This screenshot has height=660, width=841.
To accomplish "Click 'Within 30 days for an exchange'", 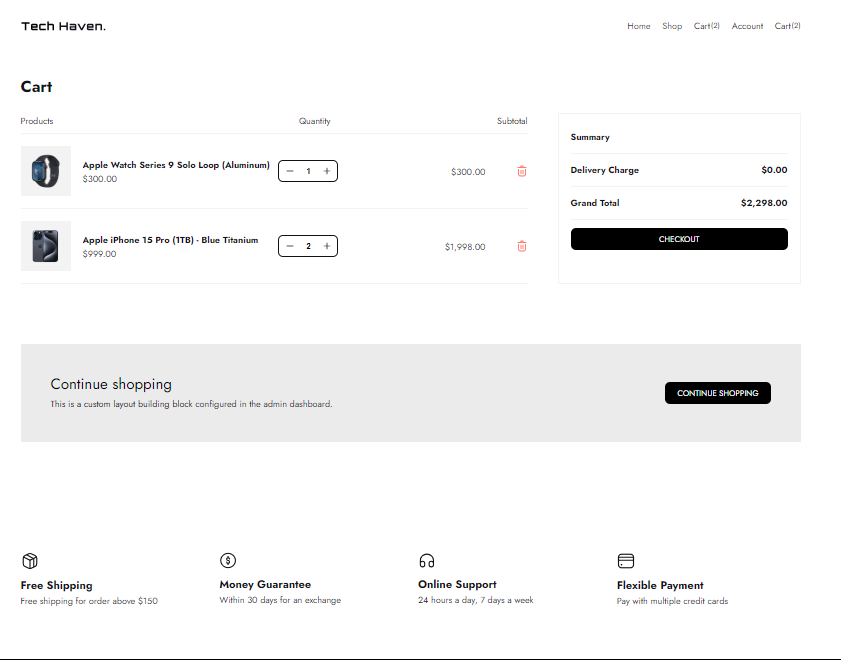I will pos(280,600).
